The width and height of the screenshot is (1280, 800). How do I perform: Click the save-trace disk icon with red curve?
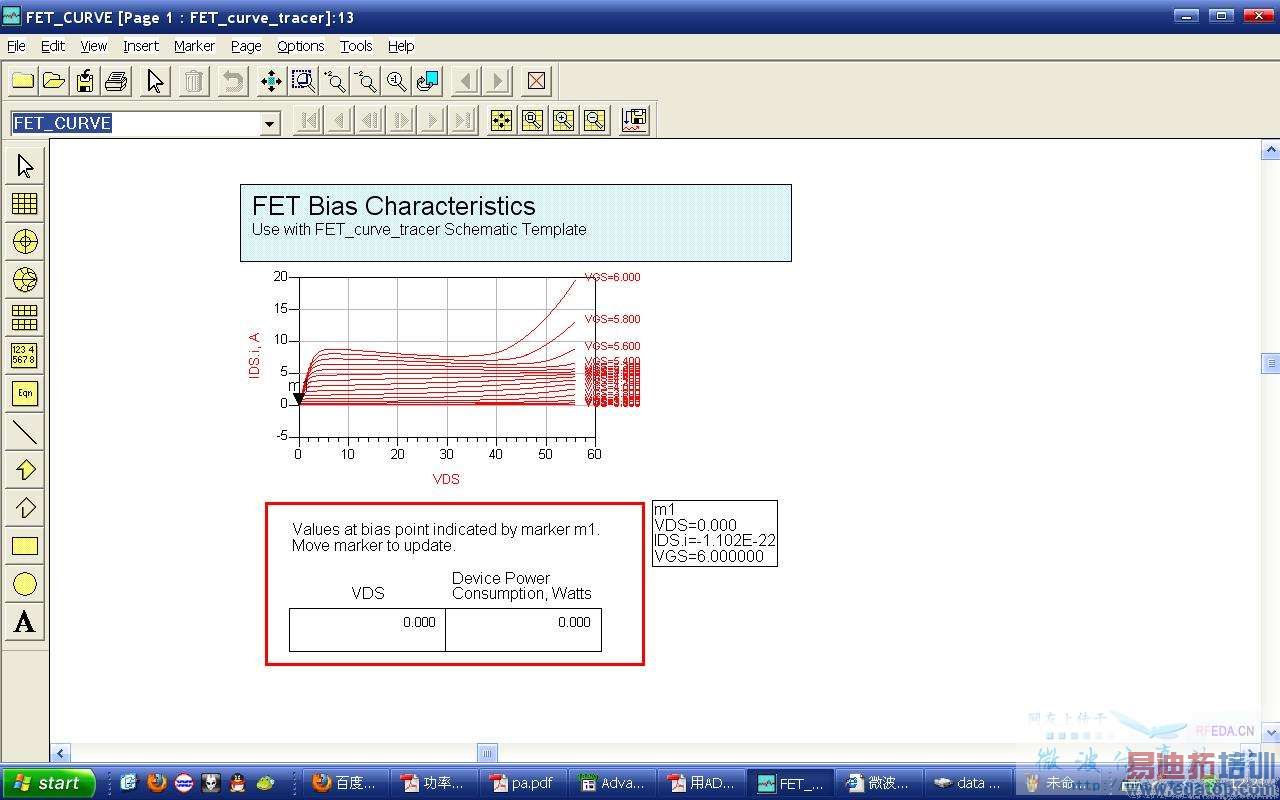[634, 121]
